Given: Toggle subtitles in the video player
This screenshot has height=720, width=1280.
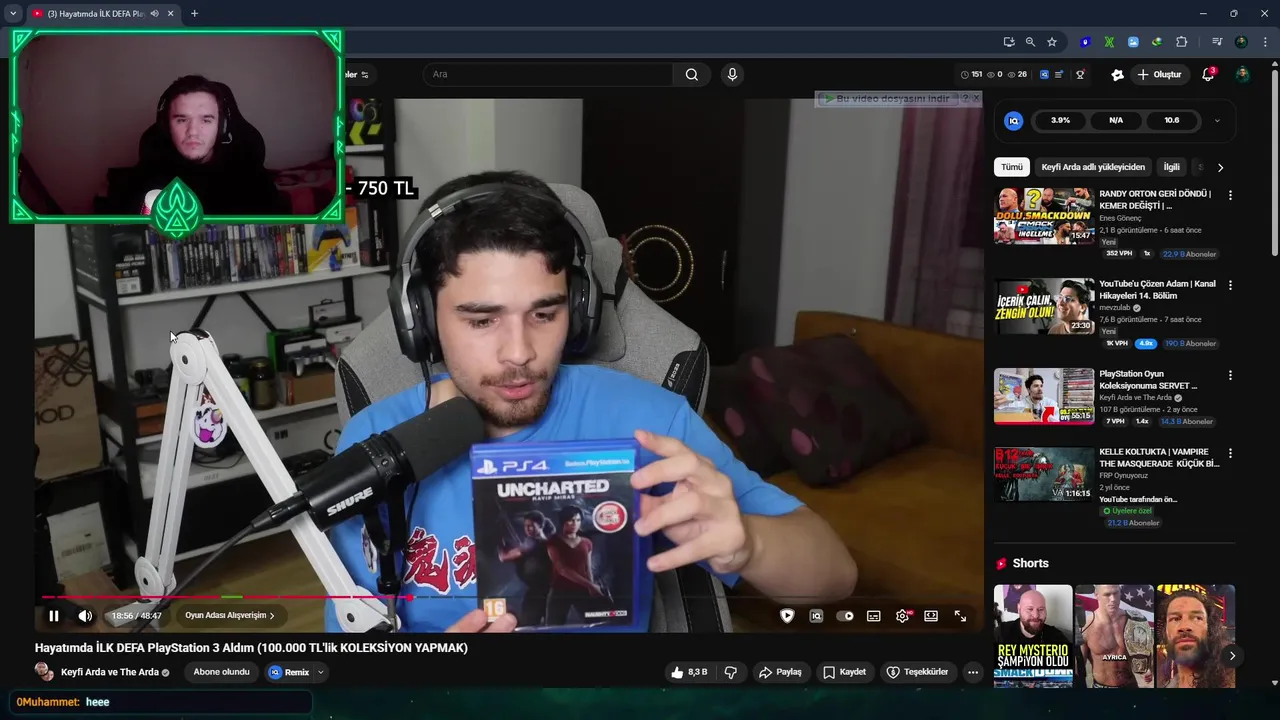Looking at the screenshot, I should pos(874,616).
